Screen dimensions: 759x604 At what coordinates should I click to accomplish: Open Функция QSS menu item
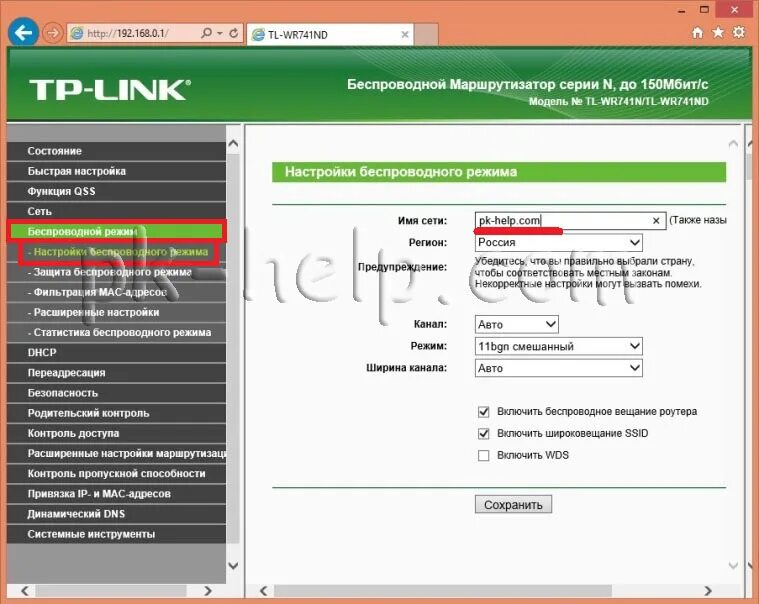tap(116, 191)
